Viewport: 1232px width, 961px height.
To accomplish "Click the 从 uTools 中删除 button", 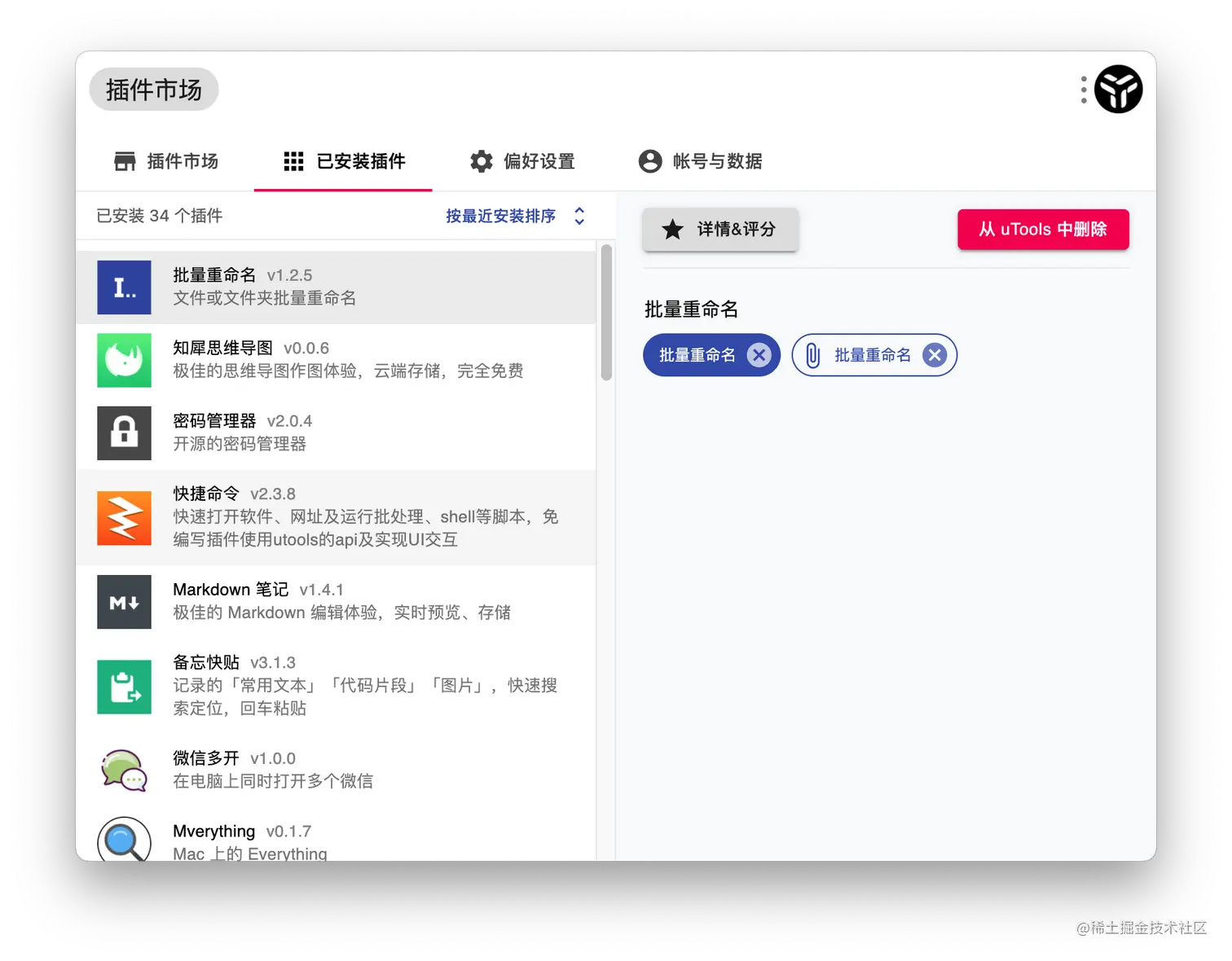I will point(1043,230).
